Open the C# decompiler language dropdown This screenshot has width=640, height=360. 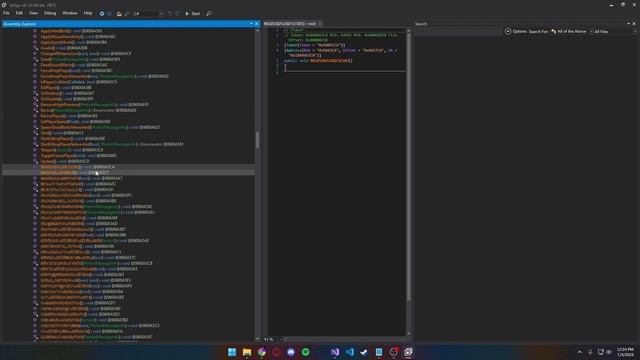[x=149, y=13]
